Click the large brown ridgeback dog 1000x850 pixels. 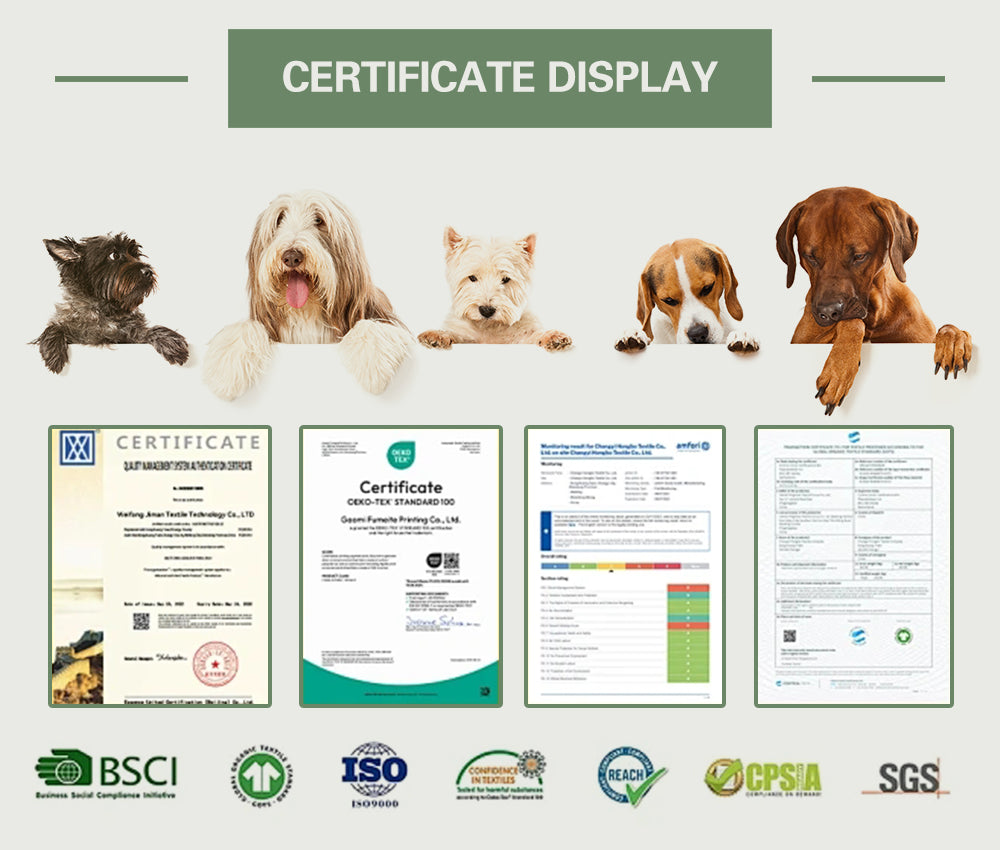point(872,297)
